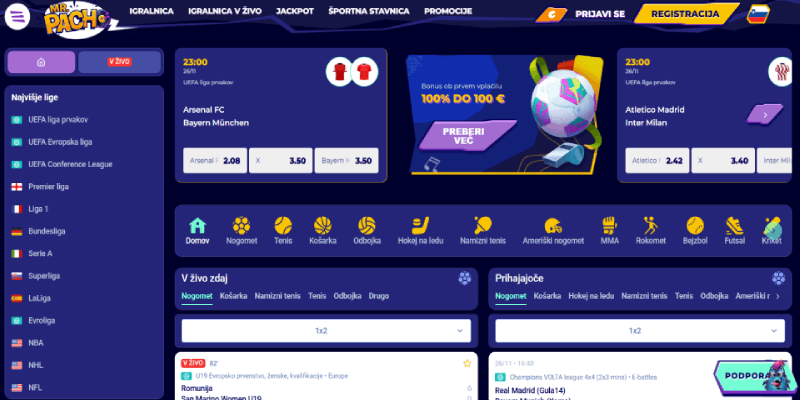Switch sidebar to V ŽIVO mode
The image size is (800, 400).
[119, 62]
